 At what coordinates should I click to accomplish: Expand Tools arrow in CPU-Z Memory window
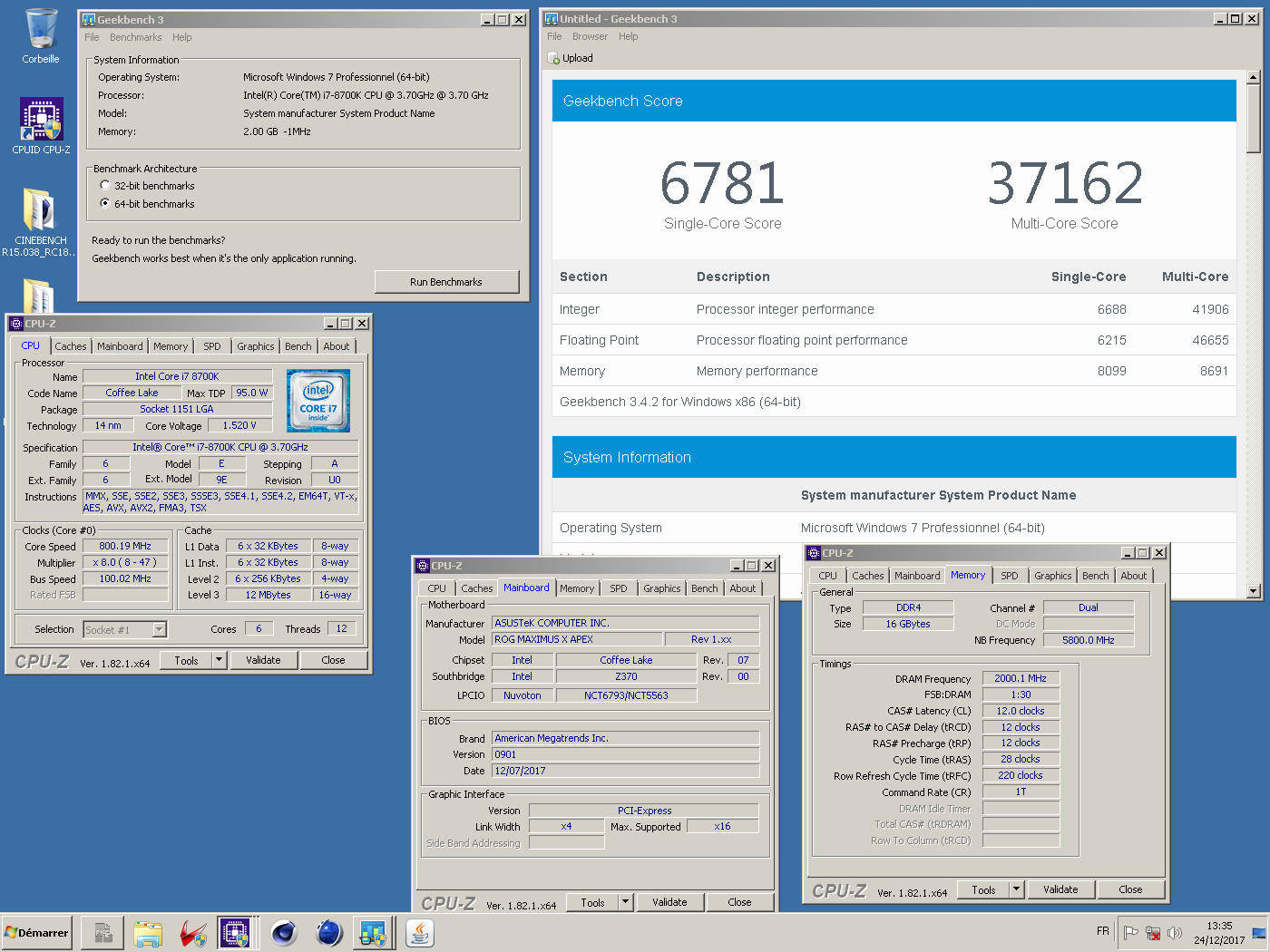point(1017,889)
